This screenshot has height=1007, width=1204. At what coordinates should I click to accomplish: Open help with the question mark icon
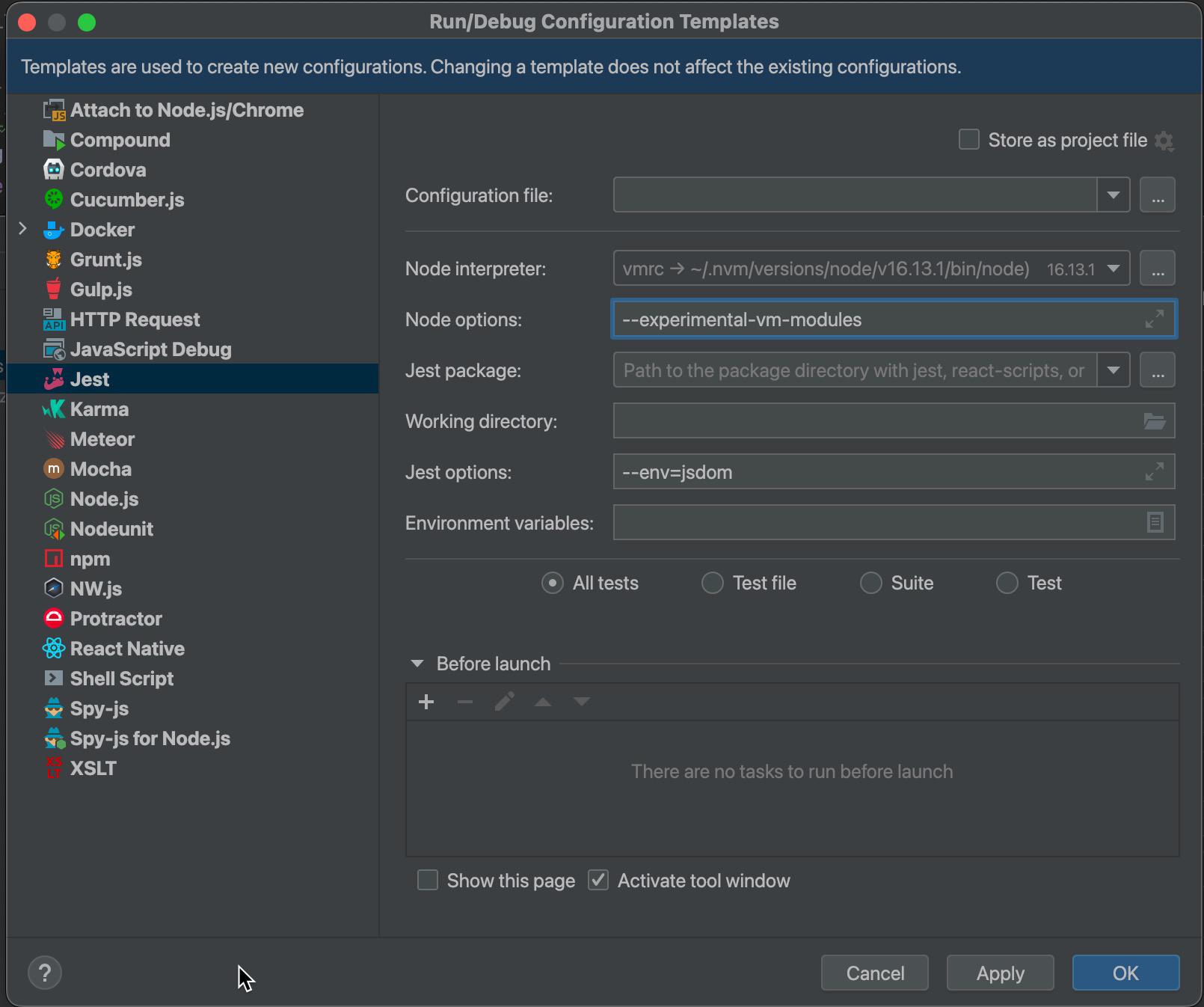45,973
